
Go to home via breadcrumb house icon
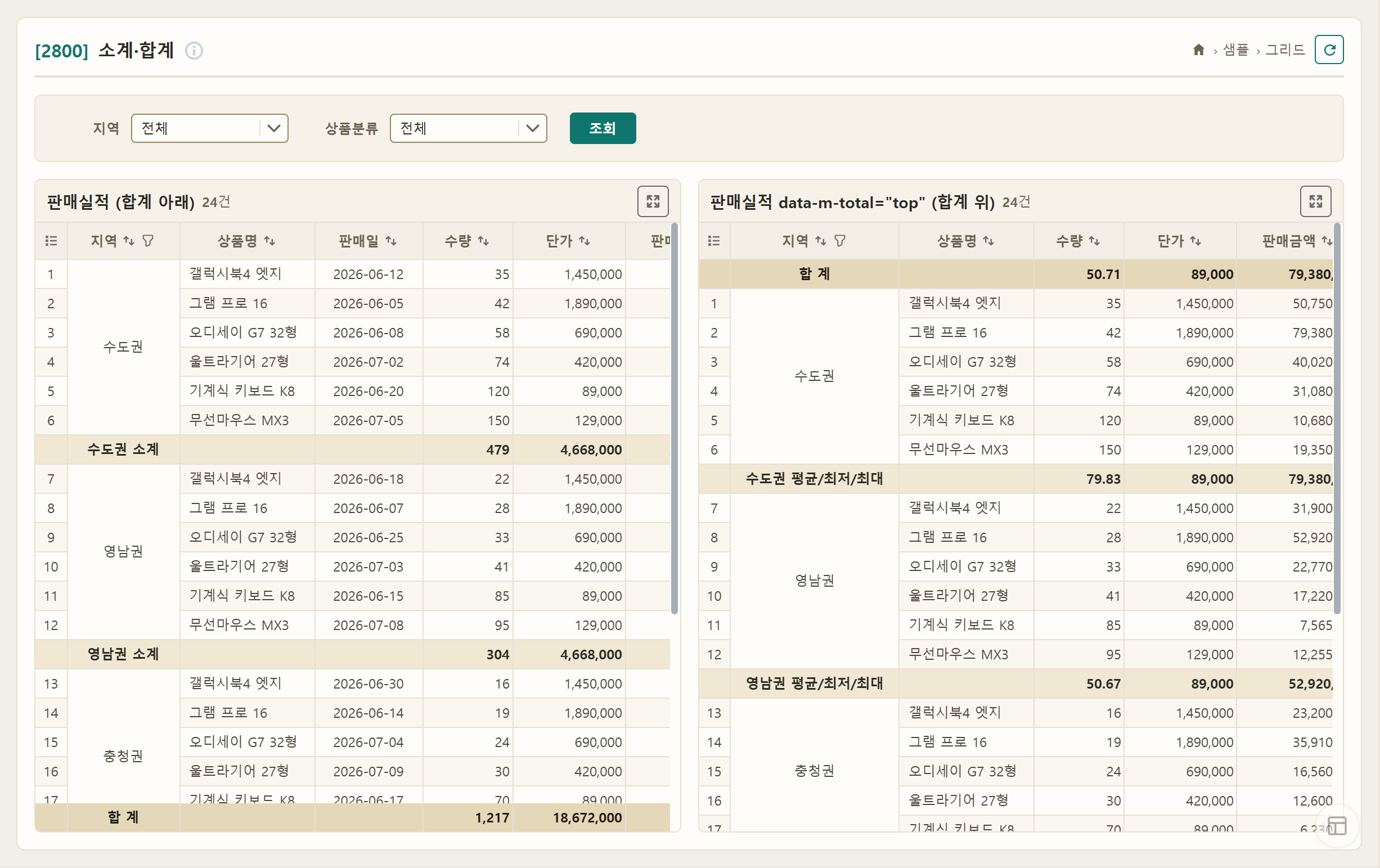1199,50
